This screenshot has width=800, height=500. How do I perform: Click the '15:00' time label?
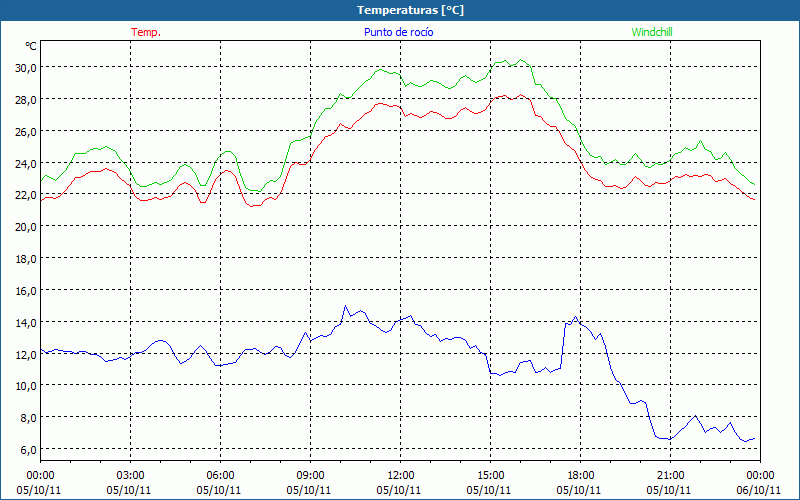tap(491, 476)
